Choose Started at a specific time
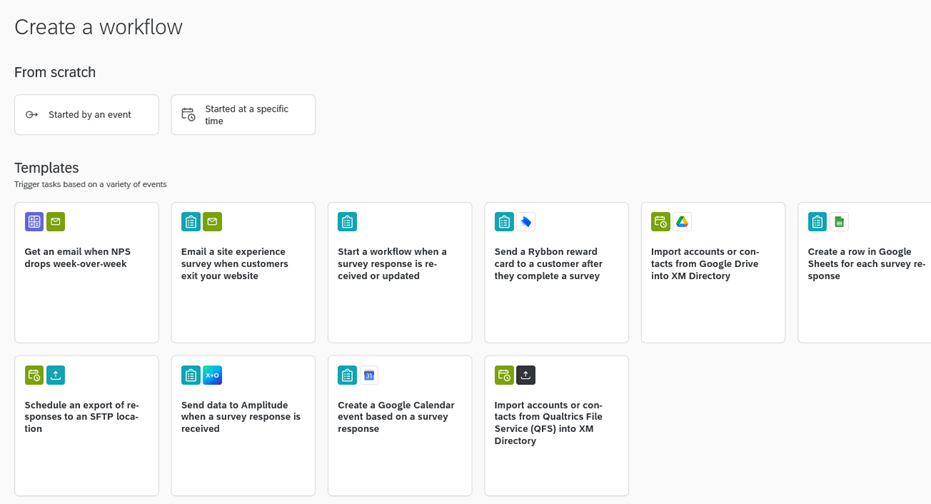The image size is (931, 504). coord(244,115)
